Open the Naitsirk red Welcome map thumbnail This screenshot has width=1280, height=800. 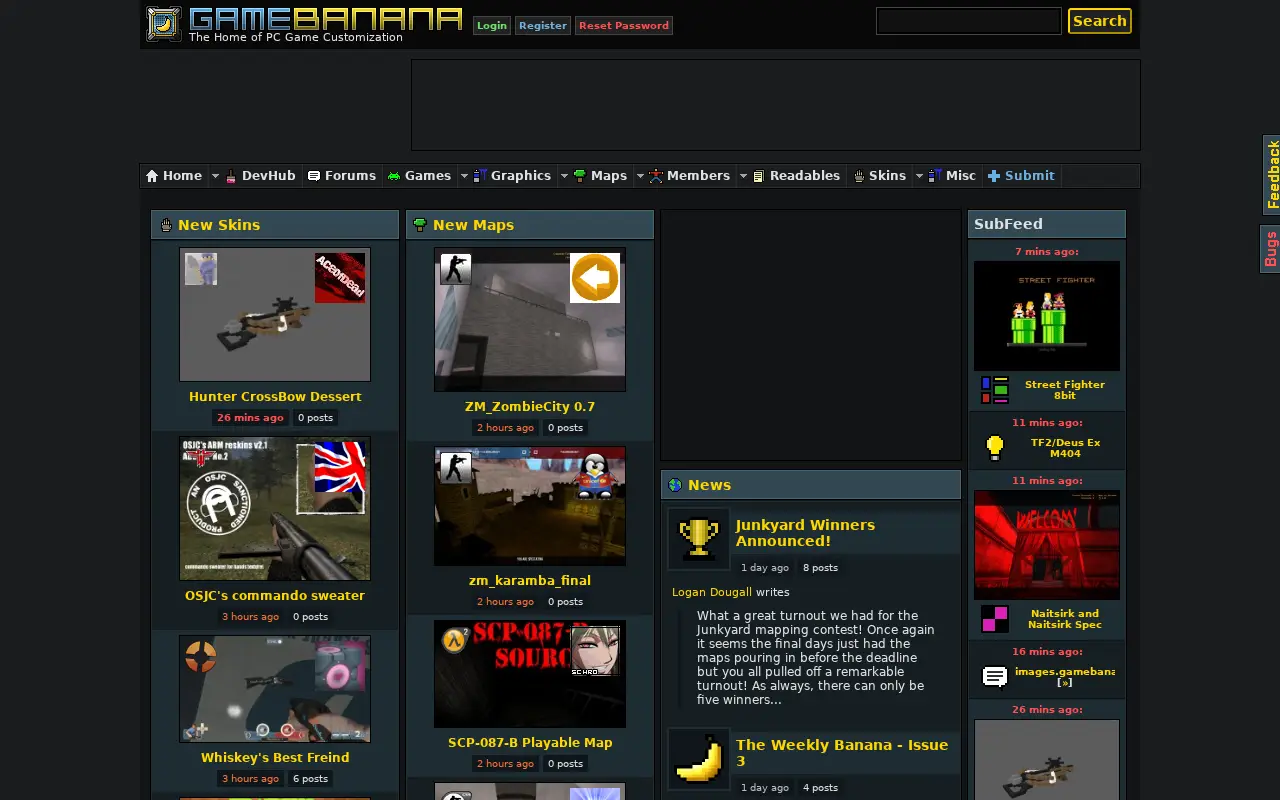click(1047, 545)
